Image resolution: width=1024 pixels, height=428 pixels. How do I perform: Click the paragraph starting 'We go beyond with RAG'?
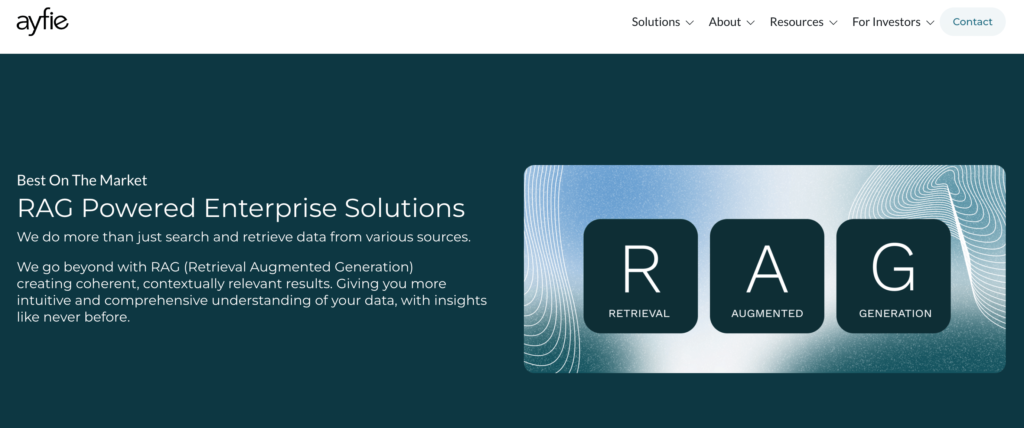[x=250, y=292]
